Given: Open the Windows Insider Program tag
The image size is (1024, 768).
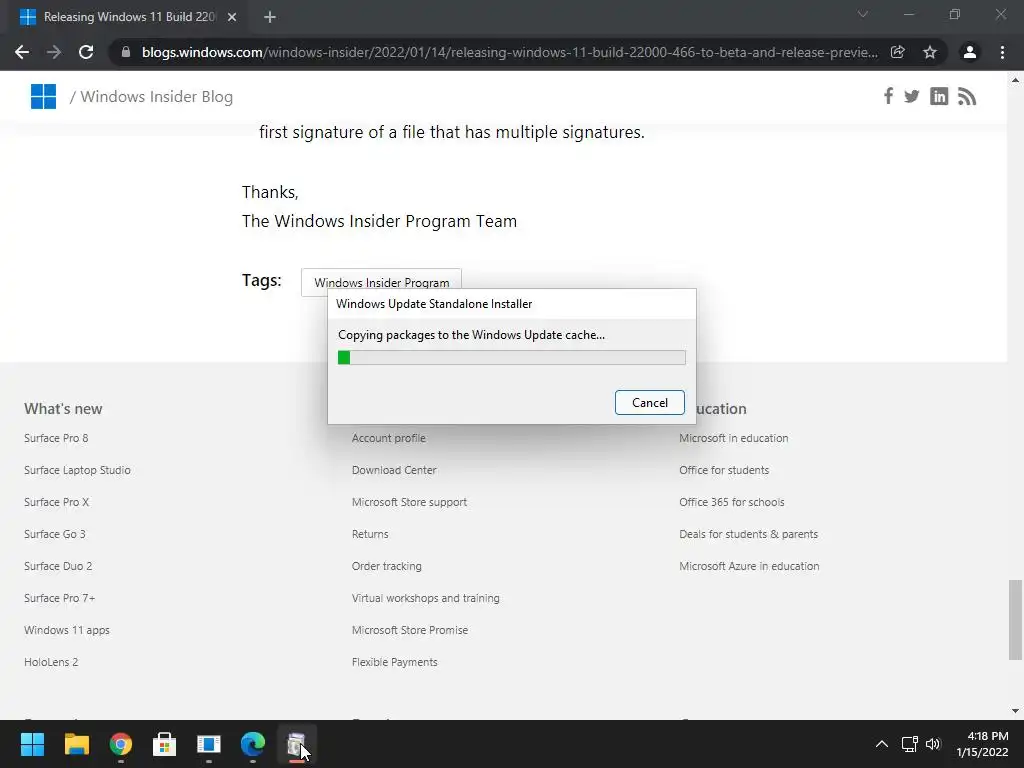Looking at the screenshot, I should click(381, 282).
